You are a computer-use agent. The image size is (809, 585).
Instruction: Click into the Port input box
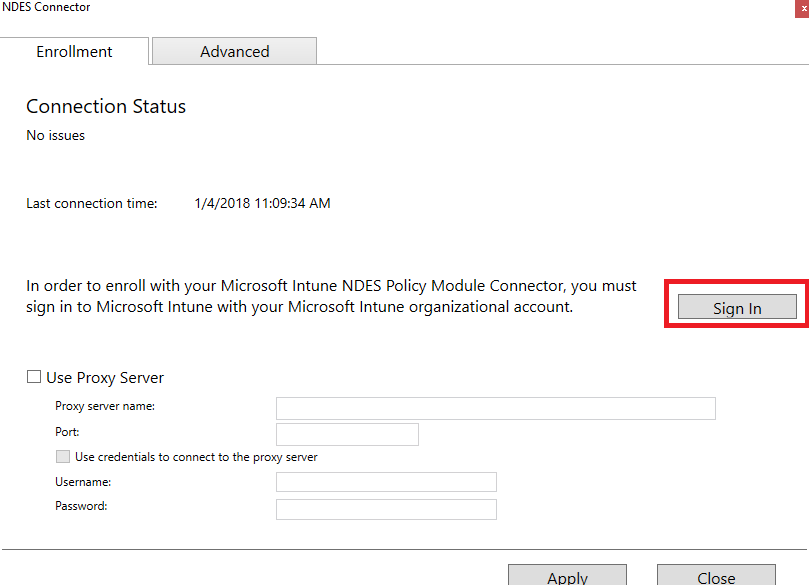pyautogui.click(x=346, y=434)
